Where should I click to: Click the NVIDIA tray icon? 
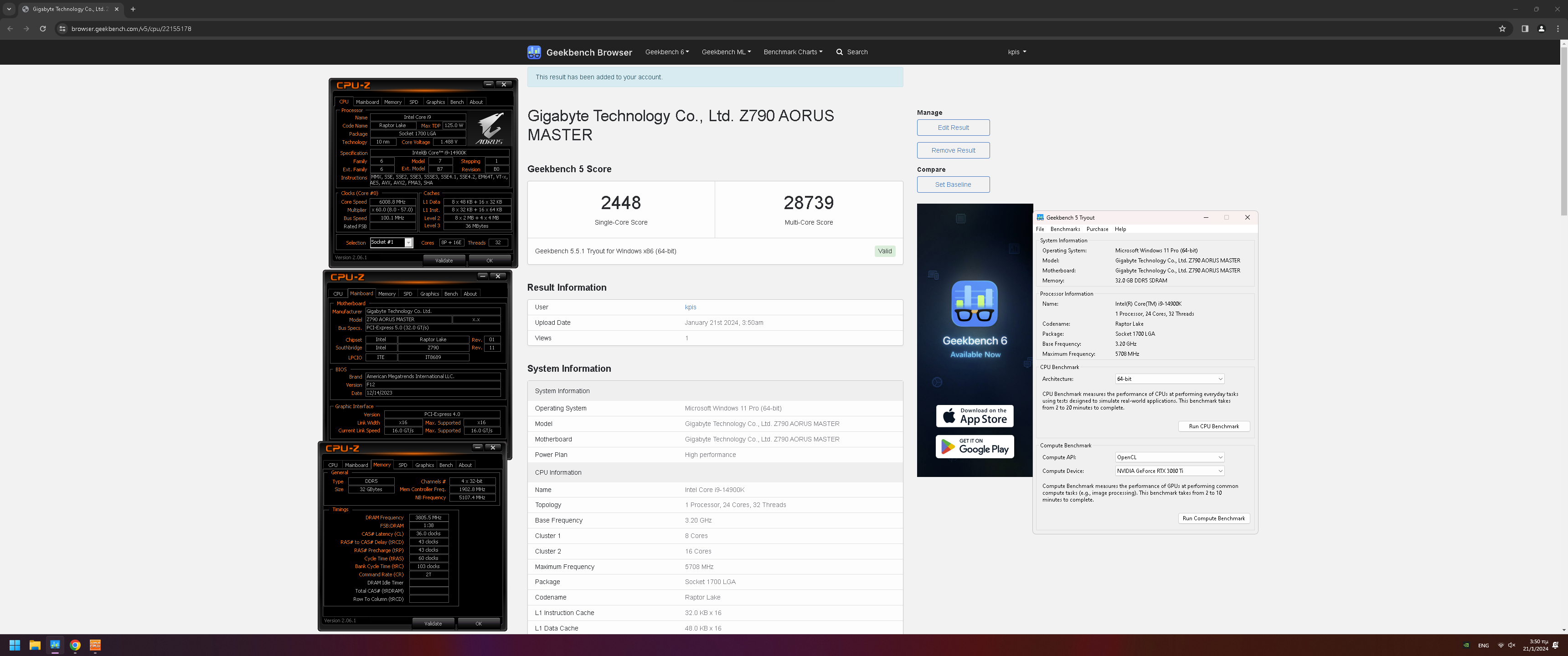1466,646
